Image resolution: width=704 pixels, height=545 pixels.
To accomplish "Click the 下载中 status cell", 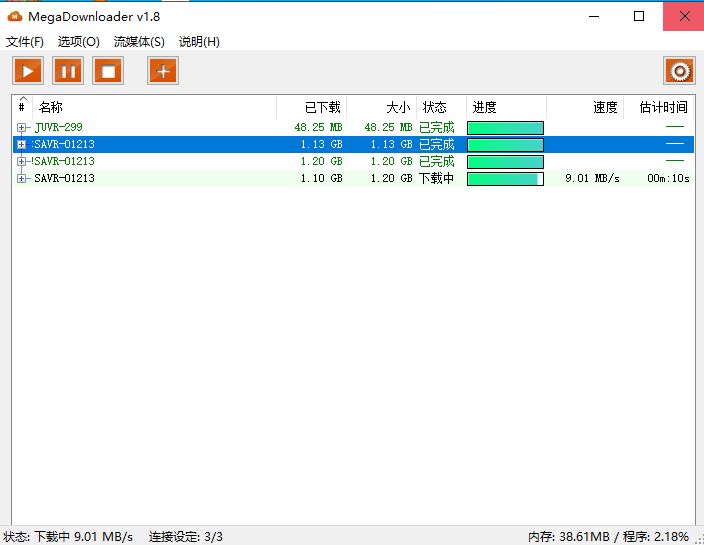I will tap(436, 179).
